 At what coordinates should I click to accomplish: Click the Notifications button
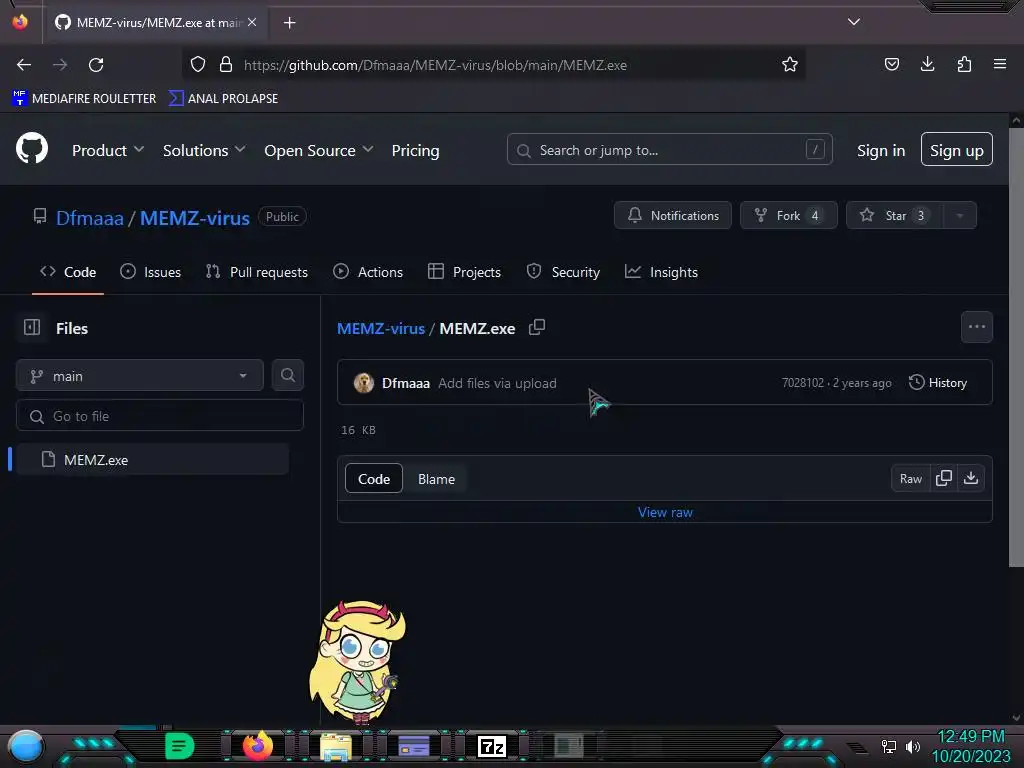pos(673,216)
